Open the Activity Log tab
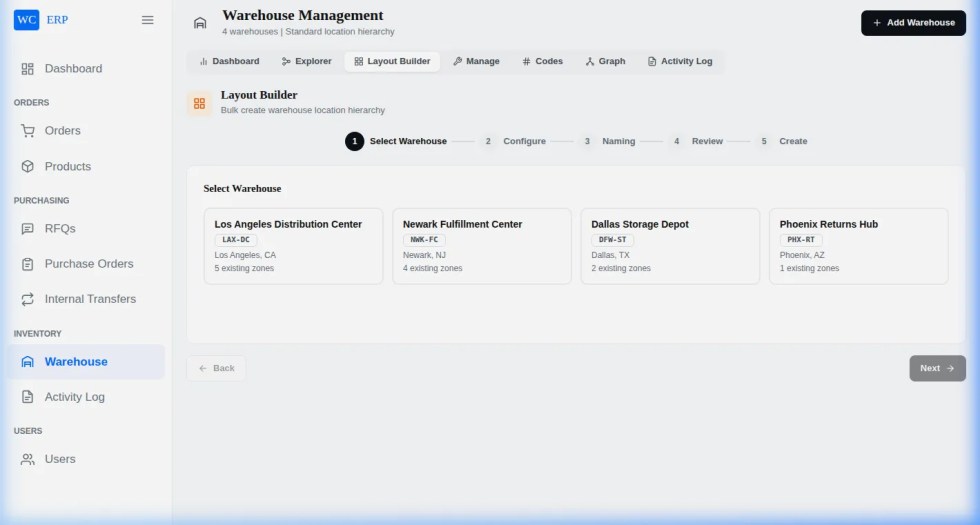Image resolution: width=980 pixels, height=525 pixels. (x=680, y=61)
